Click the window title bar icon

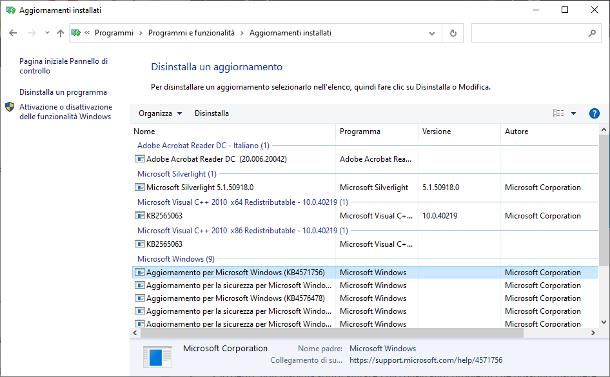(x=11, y=10)
